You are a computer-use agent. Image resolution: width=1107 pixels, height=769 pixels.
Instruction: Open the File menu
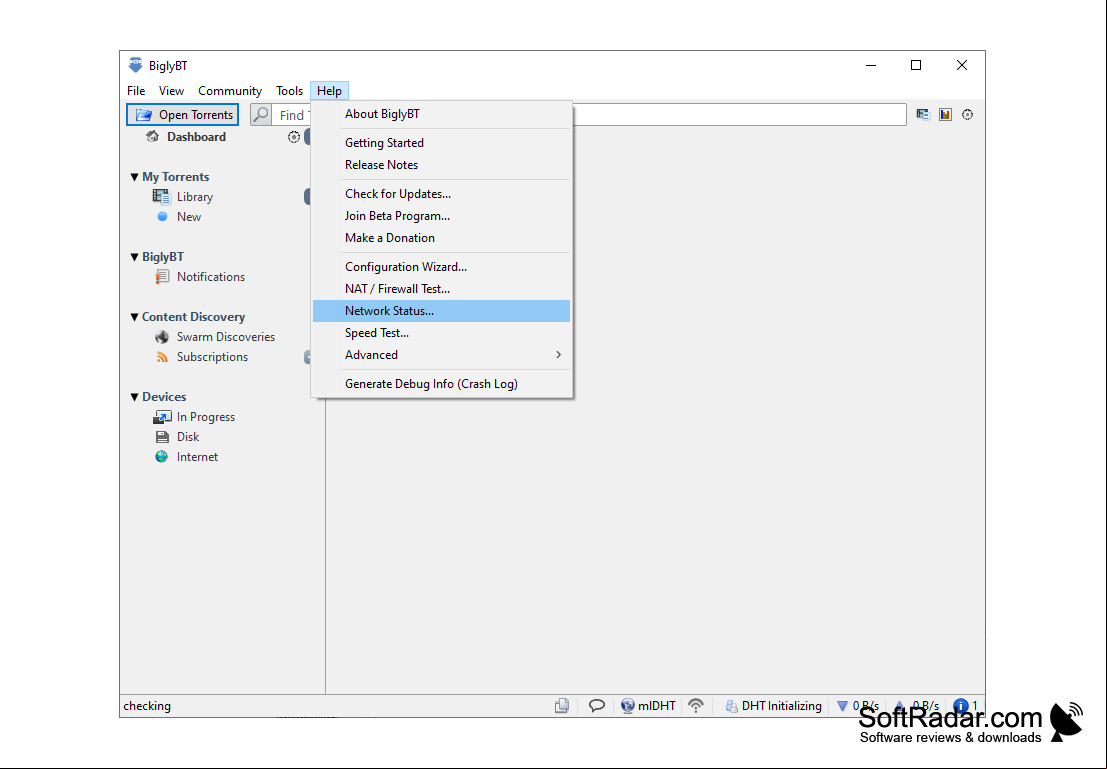coord(136,90)
